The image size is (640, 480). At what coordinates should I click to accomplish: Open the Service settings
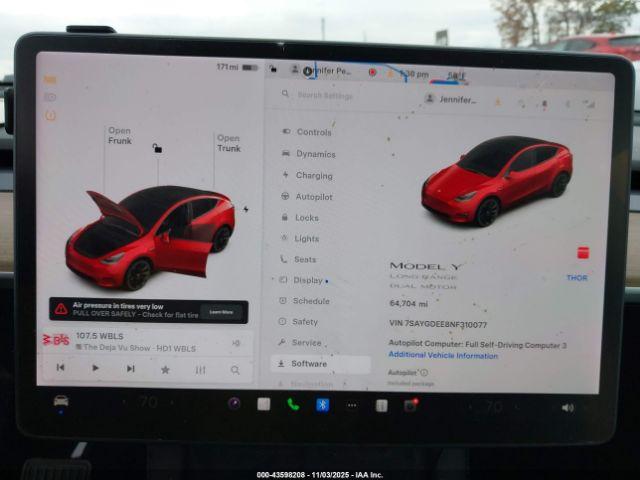tap(300, 342)
